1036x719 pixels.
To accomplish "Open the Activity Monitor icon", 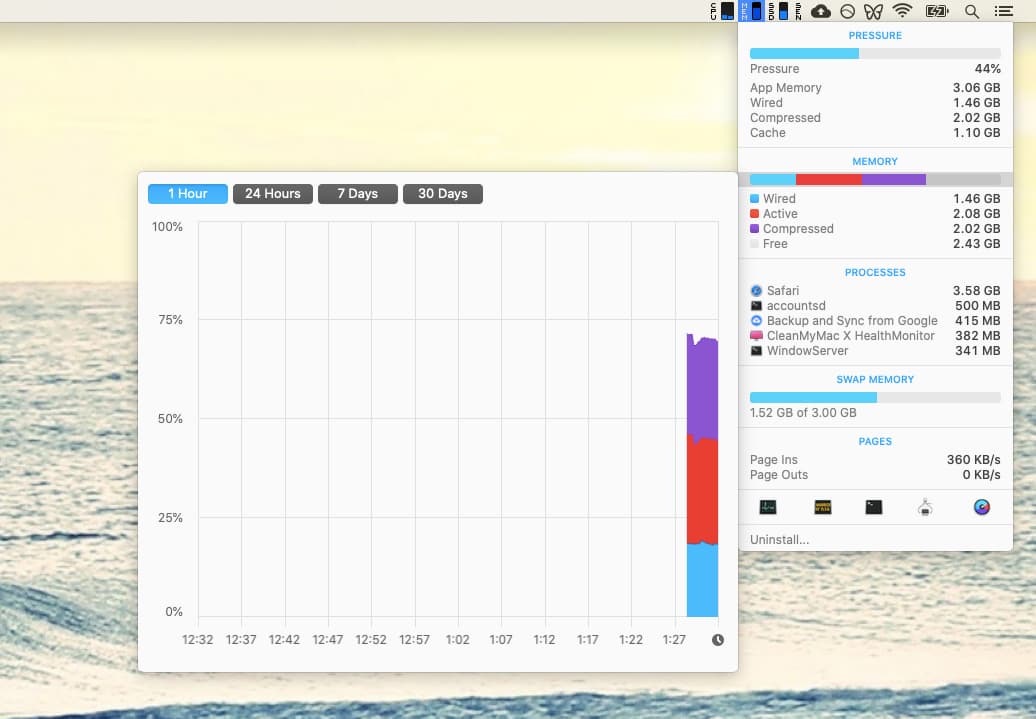I will (x=768, y=507).
